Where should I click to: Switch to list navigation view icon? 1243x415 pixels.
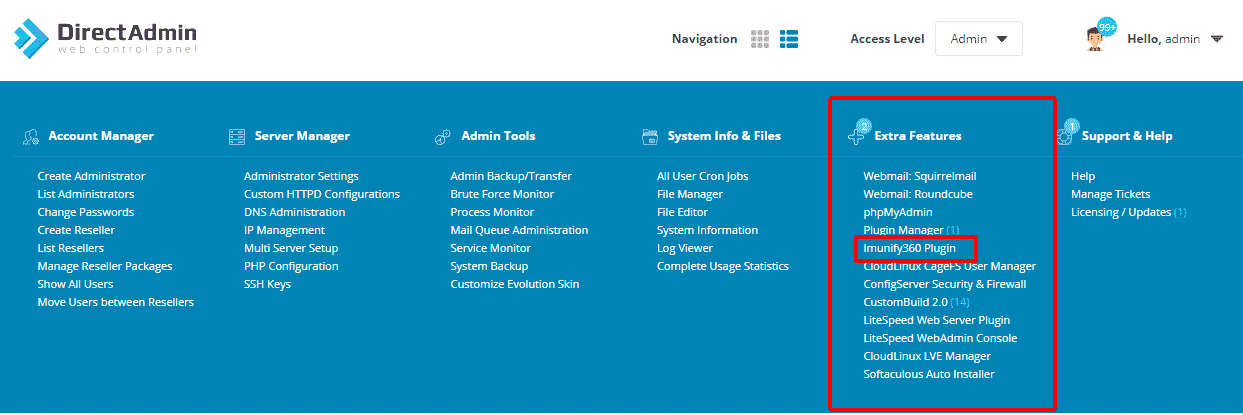(x=789, y=39)
